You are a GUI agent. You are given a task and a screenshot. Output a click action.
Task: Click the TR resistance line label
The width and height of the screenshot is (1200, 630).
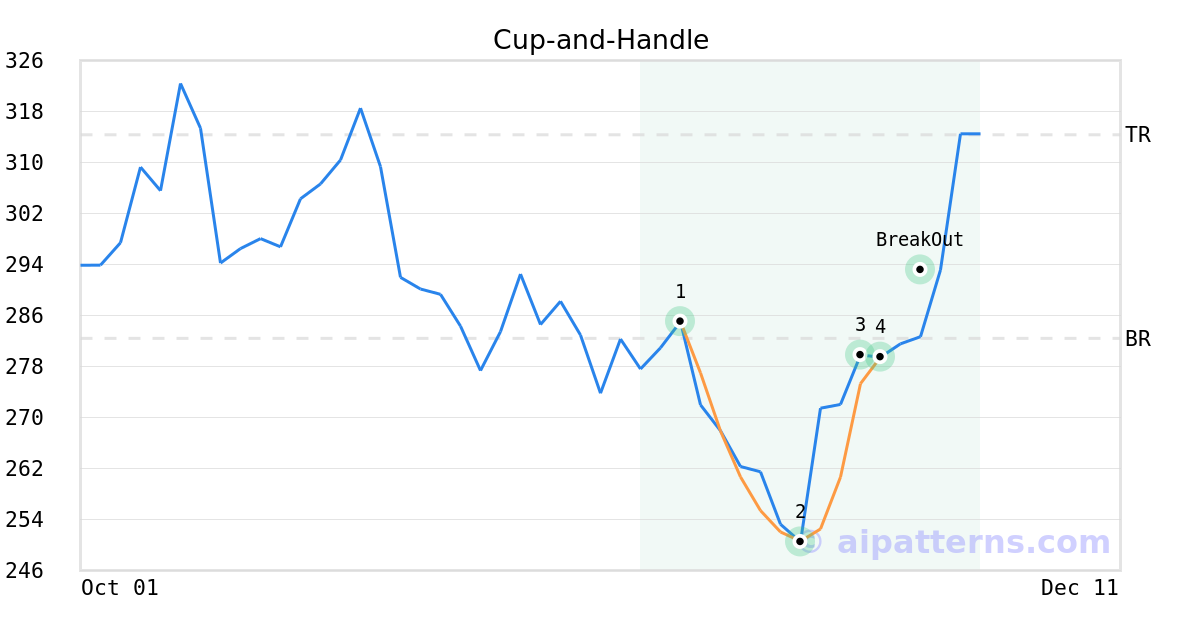[1137, 135]
